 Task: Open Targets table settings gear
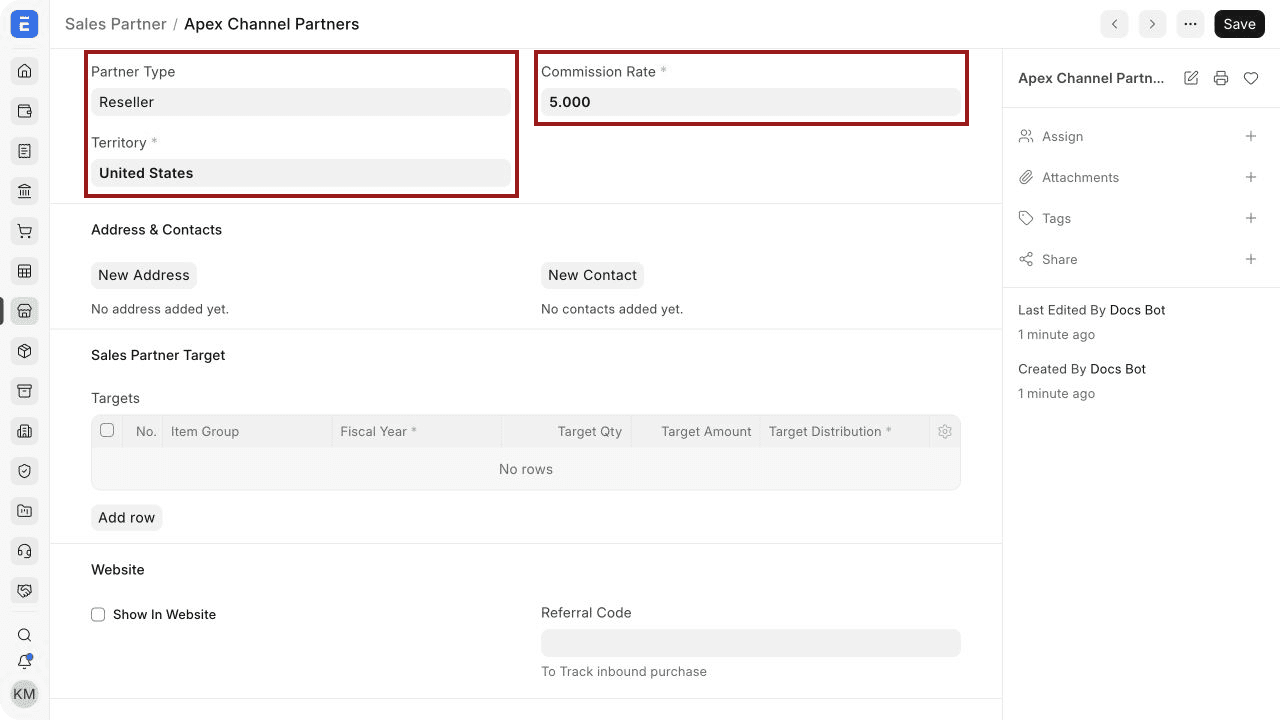[945, 432]
